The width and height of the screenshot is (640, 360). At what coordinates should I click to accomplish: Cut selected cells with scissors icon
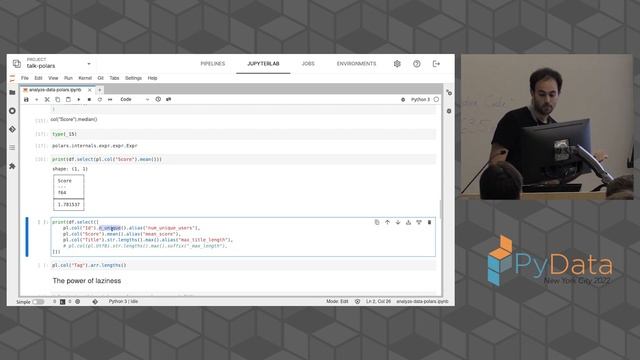tap(47, 100)
